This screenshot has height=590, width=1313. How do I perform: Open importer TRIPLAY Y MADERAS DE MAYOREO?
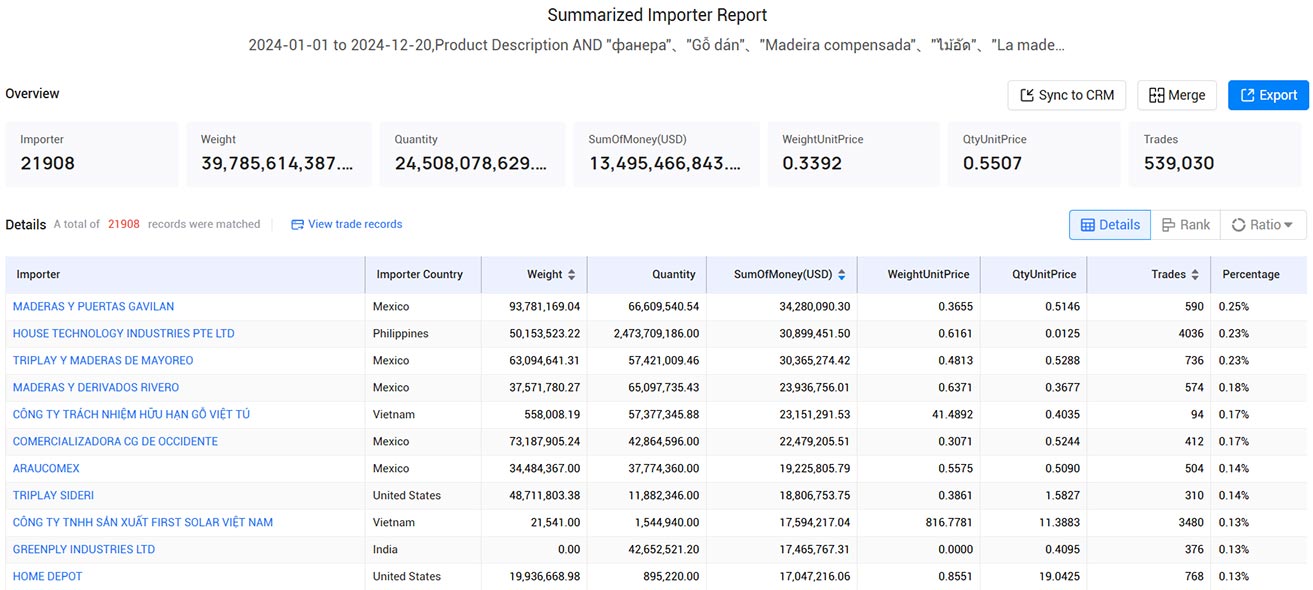pos(103,360)
